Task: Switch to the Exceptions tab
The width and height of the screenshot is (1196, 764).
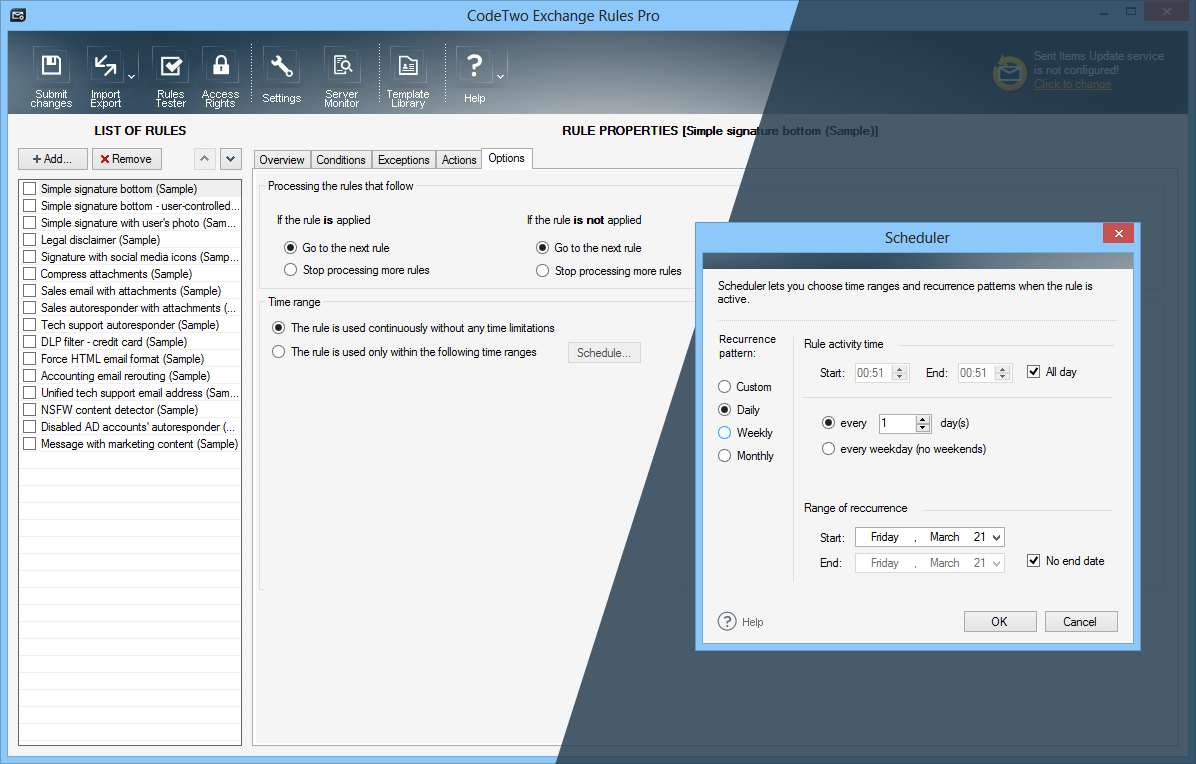Action: [x=403, y=159]
